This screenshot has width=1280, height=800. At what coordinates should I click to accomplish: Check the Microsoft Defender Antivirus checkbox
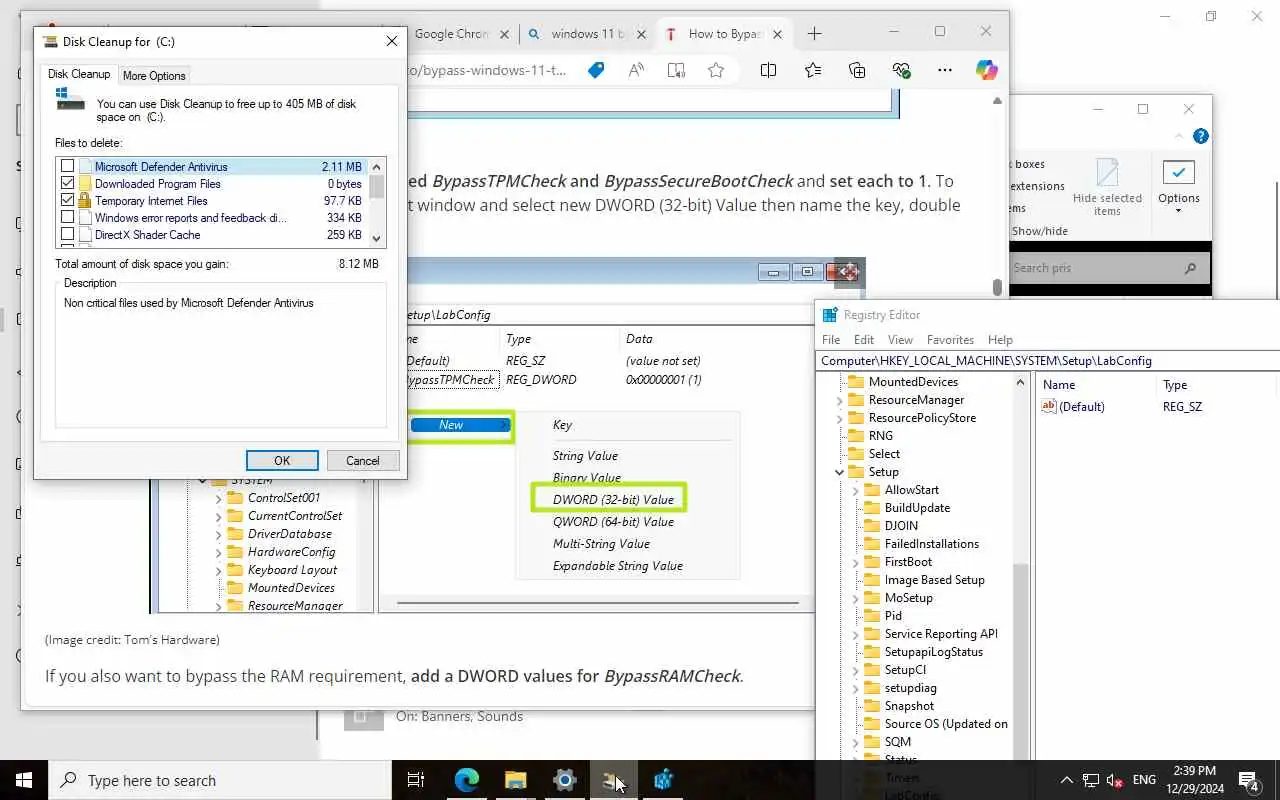[67, 167]
